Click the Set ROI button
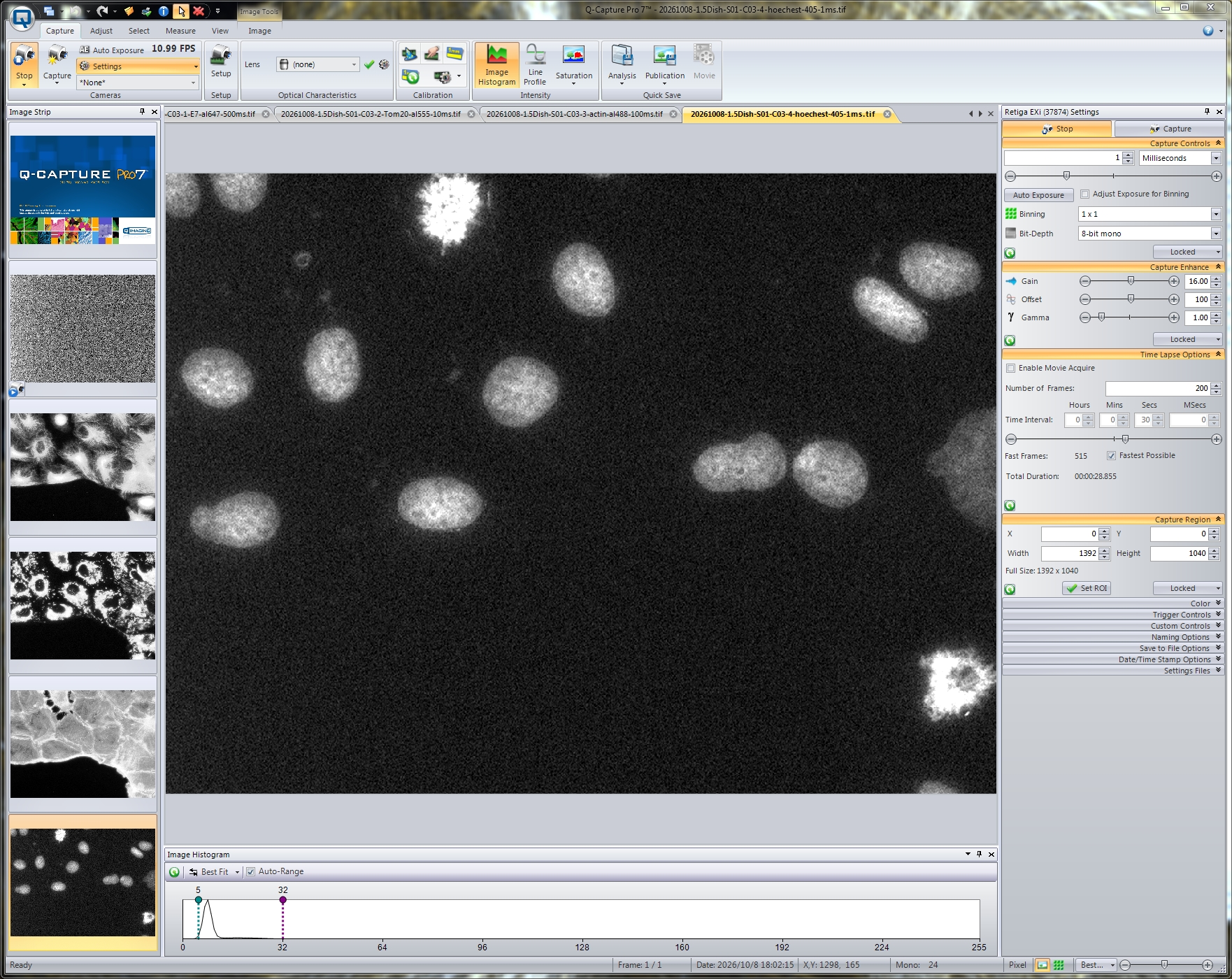Viewport: 1232px width, 979px height. (x=1087, y=588)
